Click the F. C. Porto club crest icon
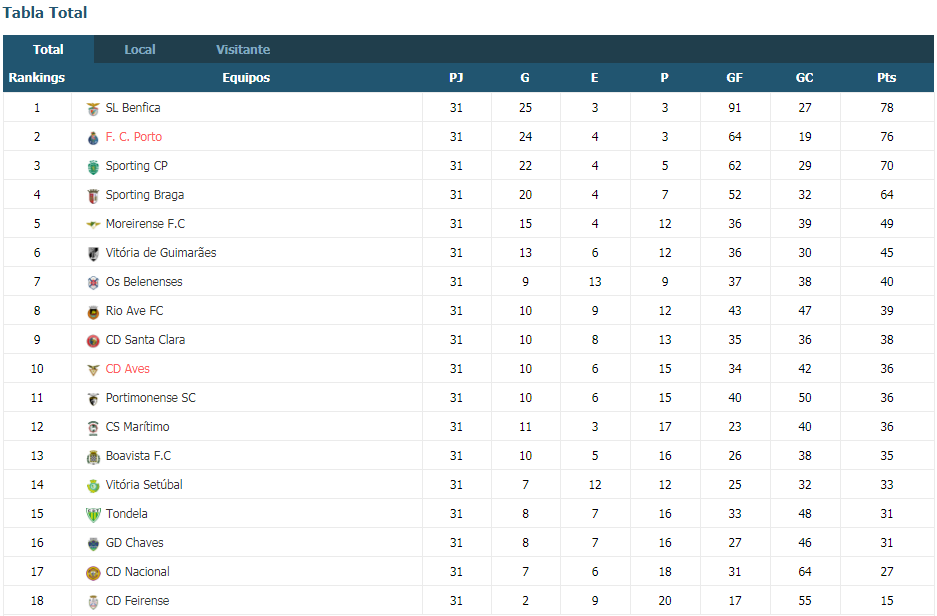Screen dimensions: 937x616 point(93,138)
